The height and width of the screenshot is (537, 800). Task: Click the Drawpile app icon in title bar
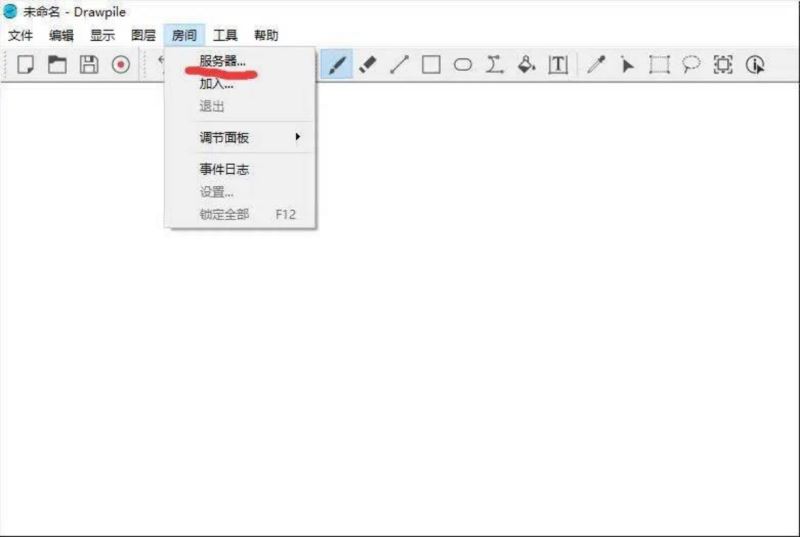pos(10,11)
